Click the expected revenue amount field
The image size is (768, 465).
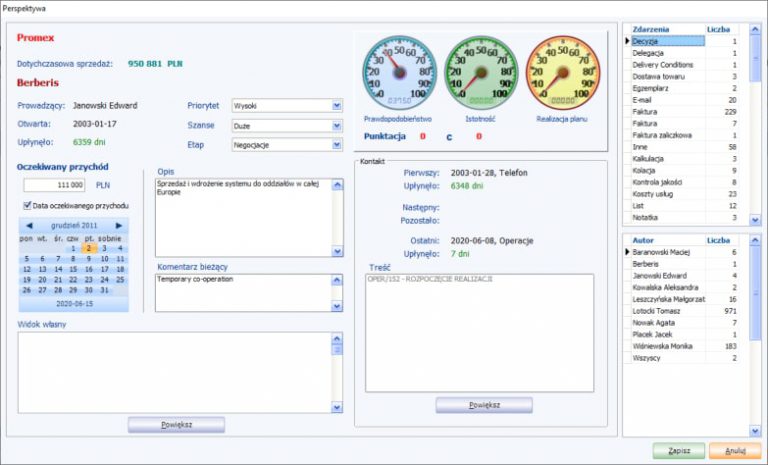tap(56, 185)
